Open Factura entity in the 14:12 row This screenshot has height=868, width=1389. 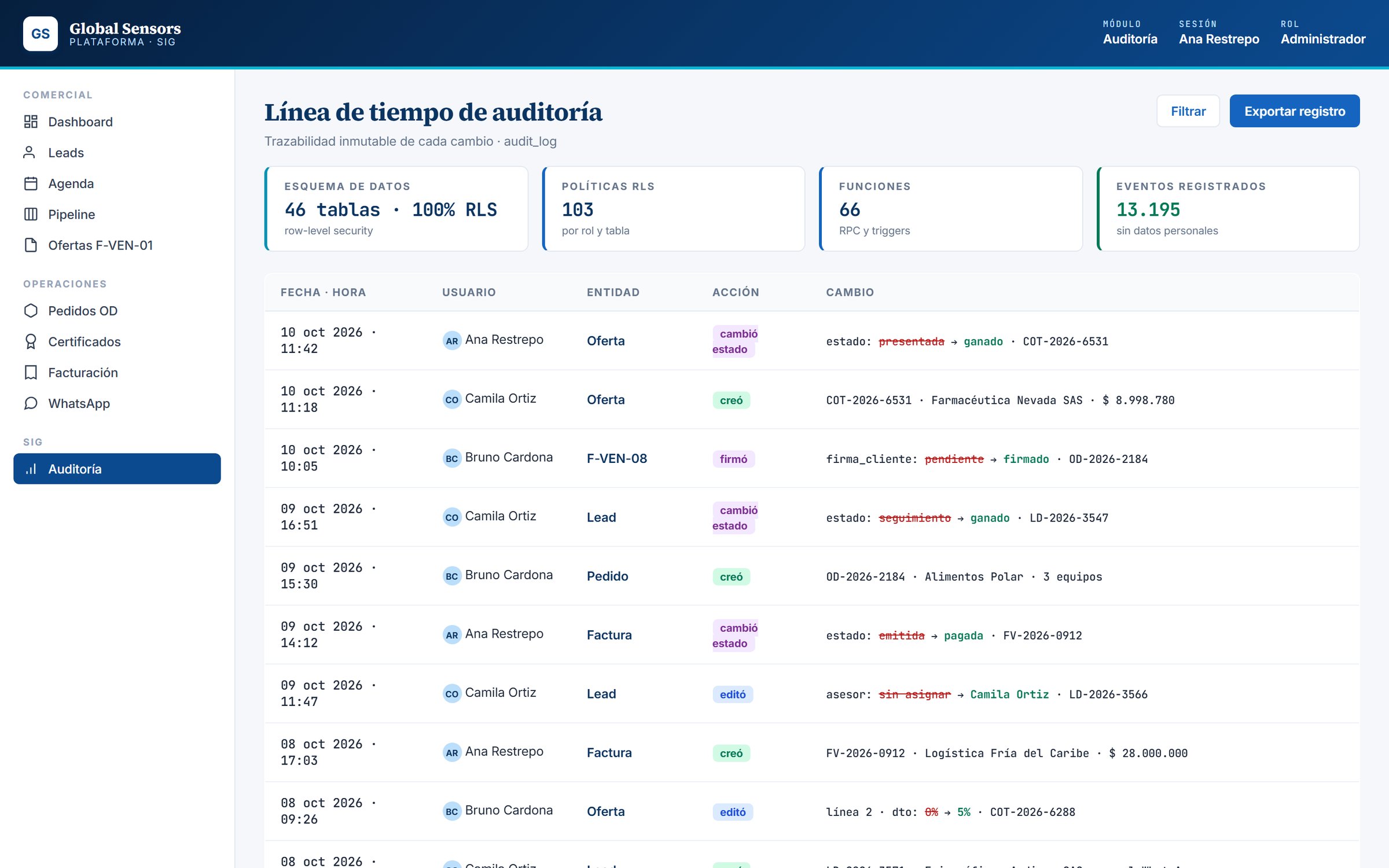(609, 635)
